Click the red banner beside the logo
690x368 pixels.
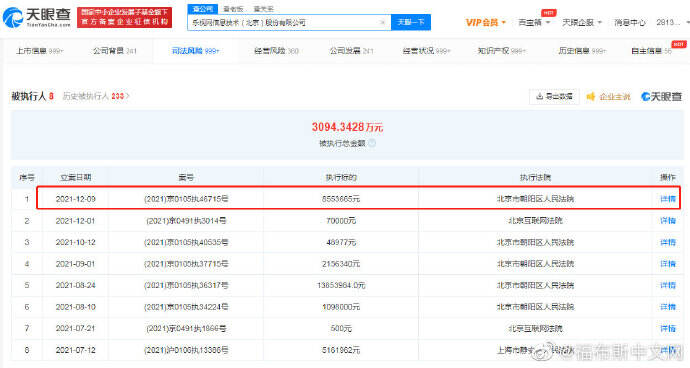[x=125, y=17]
